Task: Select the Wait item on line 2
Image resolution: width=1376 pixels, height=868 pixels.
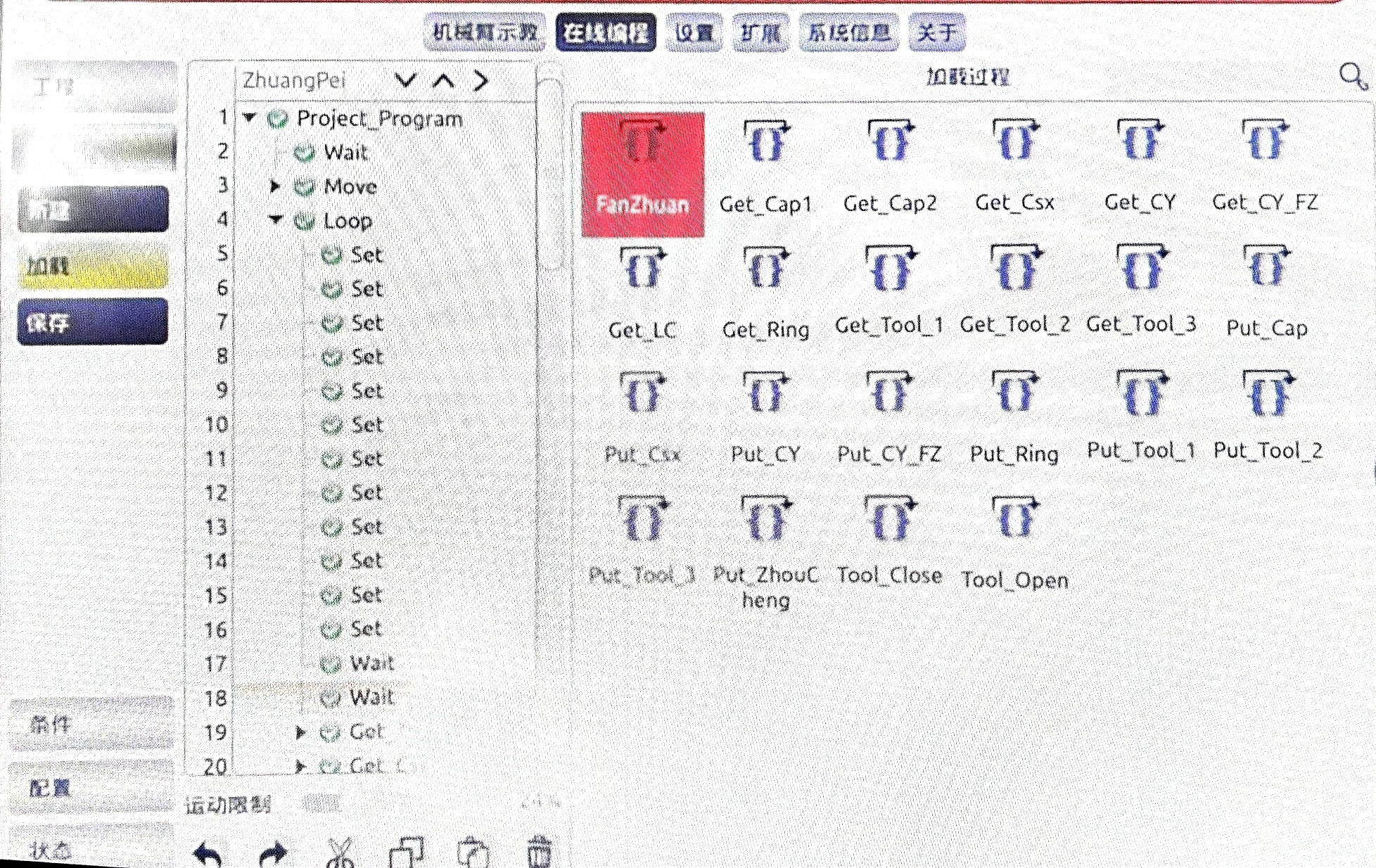Action: coord(345,152)
